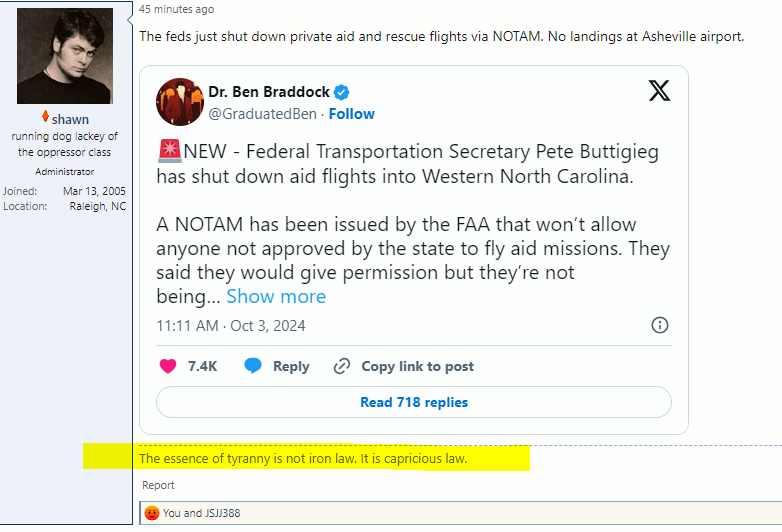Screen dimensions: 782x532
Task: Open the tweet date 11:11 AM Oct 3, 2024
Action: 231,326
